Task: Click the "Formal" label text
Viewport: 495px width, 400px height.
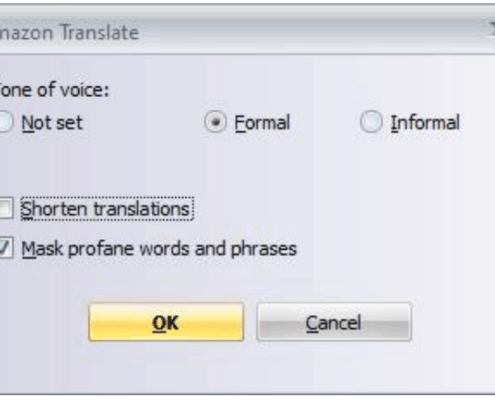Action: click(262, 123)
